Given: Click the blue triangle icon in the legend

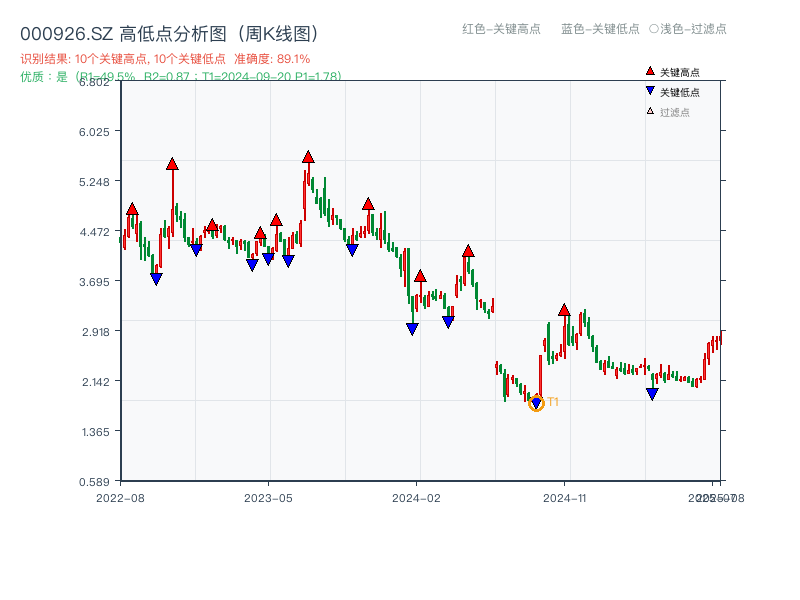Looking at the screenshot, I should point(650,92).
